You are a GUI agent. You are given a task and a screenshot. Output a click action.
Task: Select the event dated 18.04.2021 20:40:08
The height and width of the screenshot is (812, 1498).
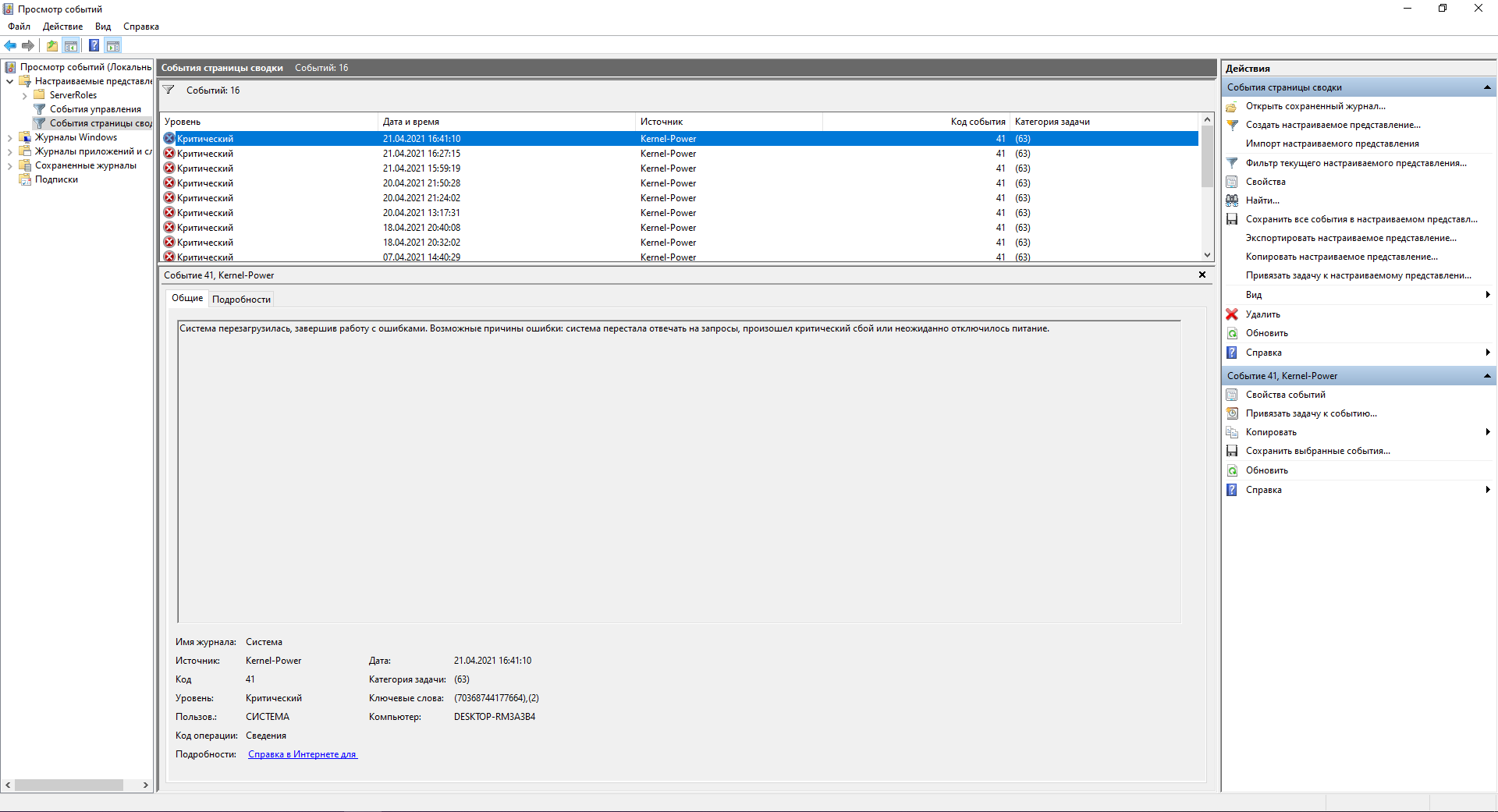pos(679,228)
